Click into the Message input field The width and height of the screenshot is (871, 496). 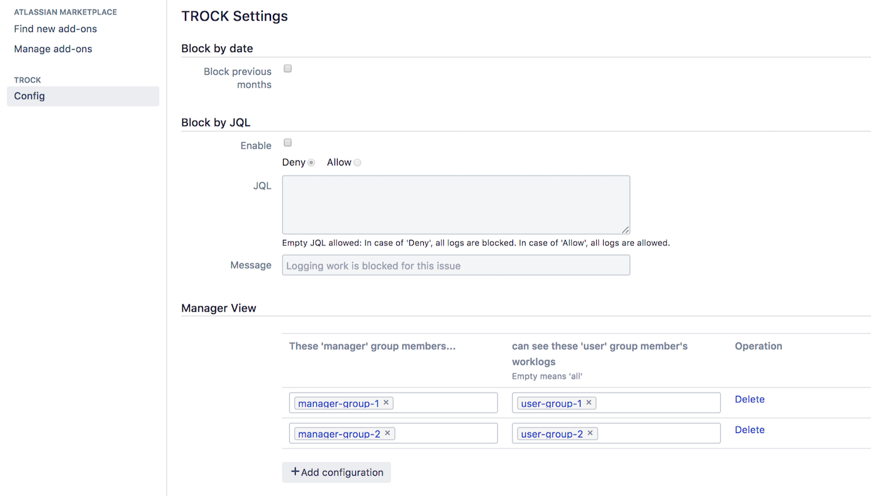[456, 266]
